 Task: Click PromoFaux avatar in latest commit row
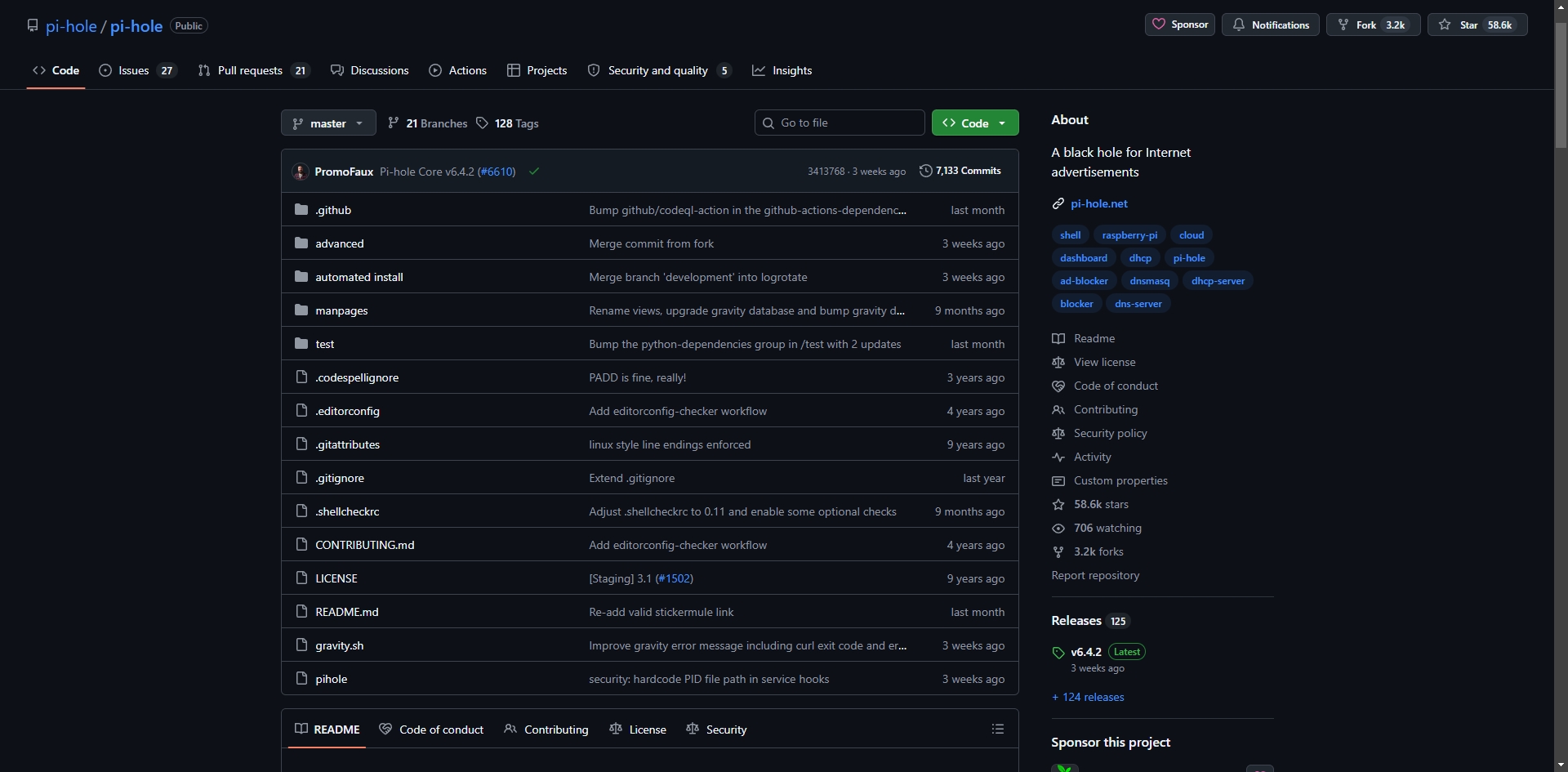301,172
